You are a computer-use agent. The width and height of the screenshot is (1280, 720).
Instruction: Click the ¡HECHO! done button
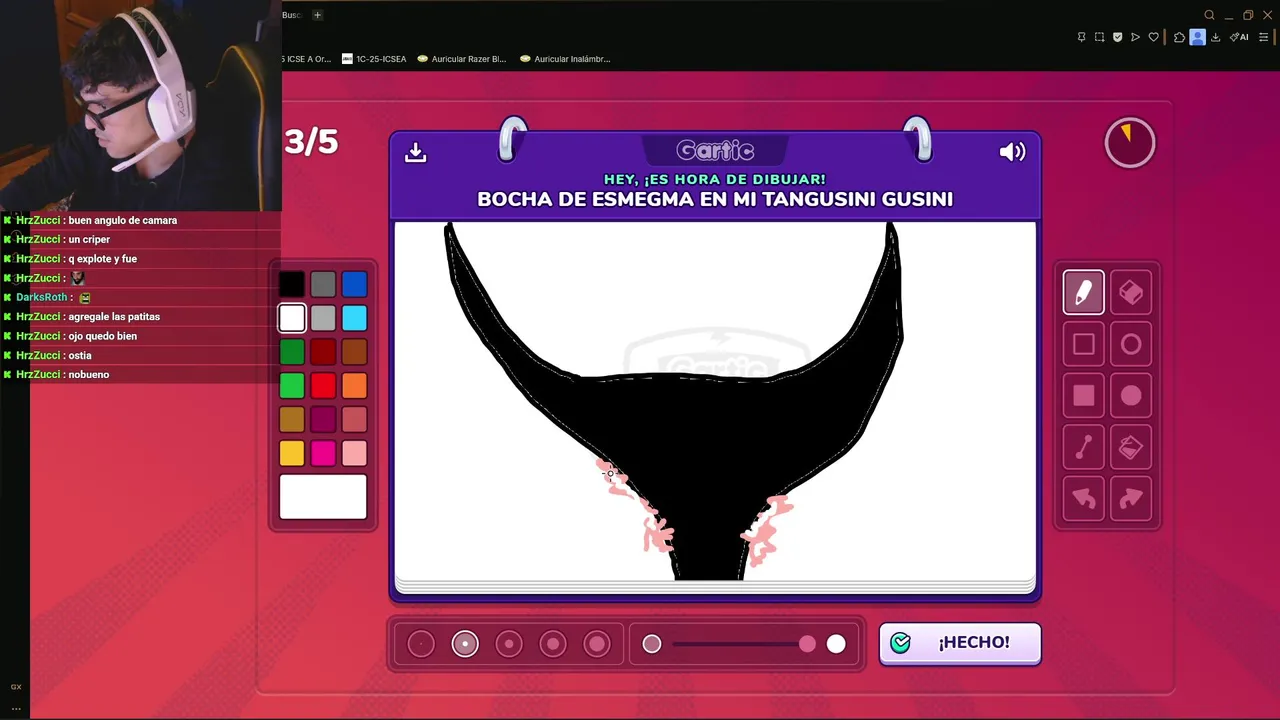(x=960, y=643)
